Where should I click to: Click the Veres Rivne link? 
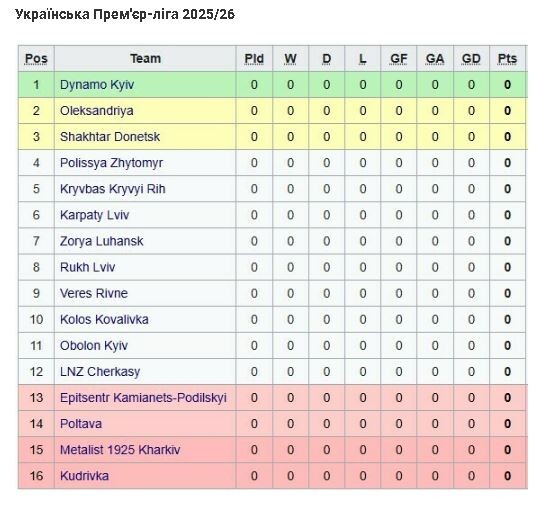[94, 293]
